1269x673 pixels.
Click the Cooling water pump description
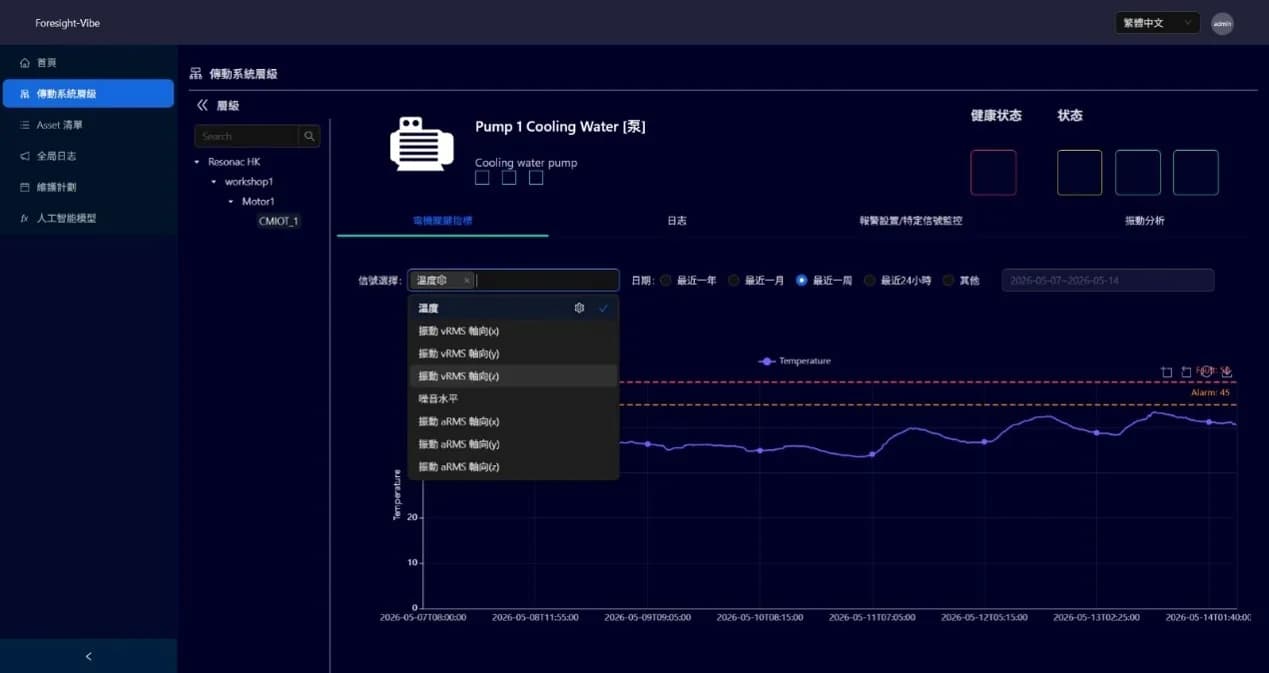click(526, 163)
